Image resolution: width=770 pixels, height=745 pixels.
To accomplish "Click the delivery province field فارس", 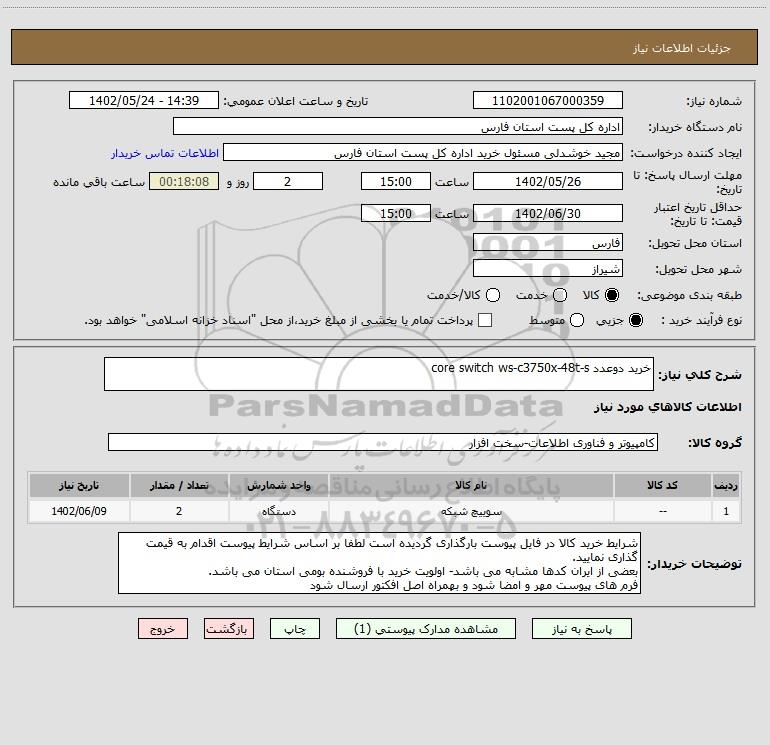I will pos(548,242).
